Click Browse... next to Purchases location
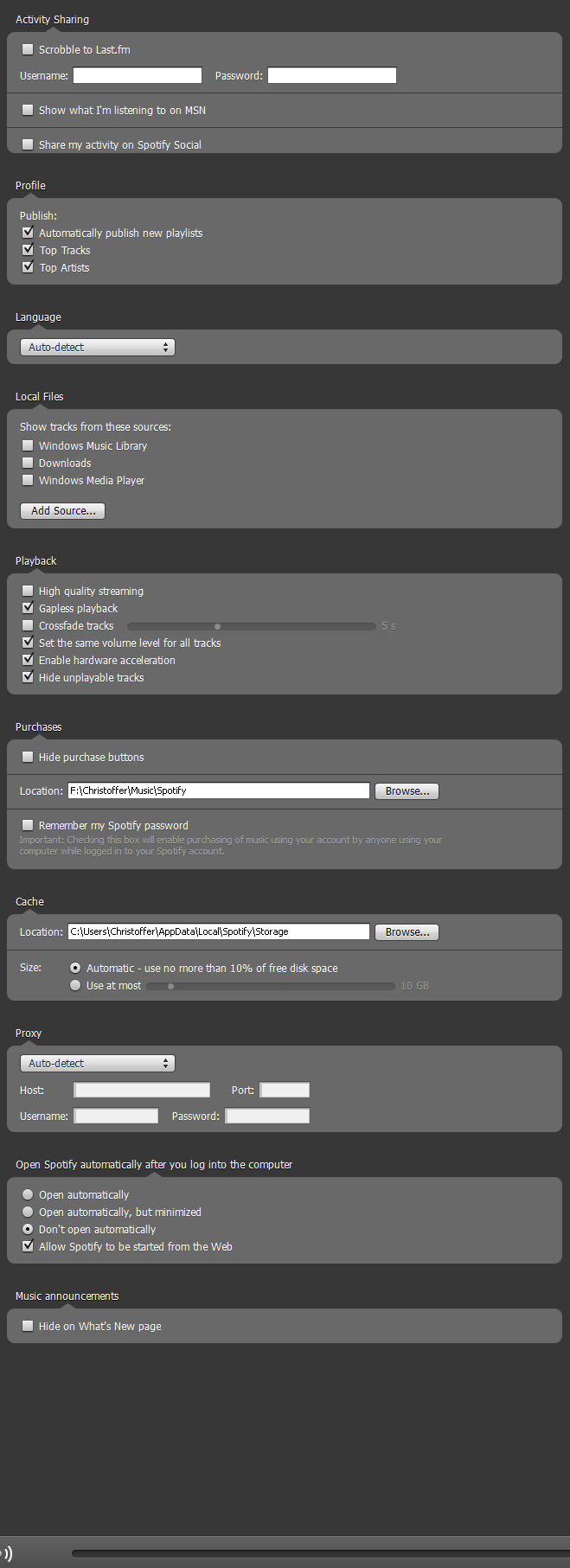The width and height of the screenshot is (570, 1568). [x=407, y=791]
